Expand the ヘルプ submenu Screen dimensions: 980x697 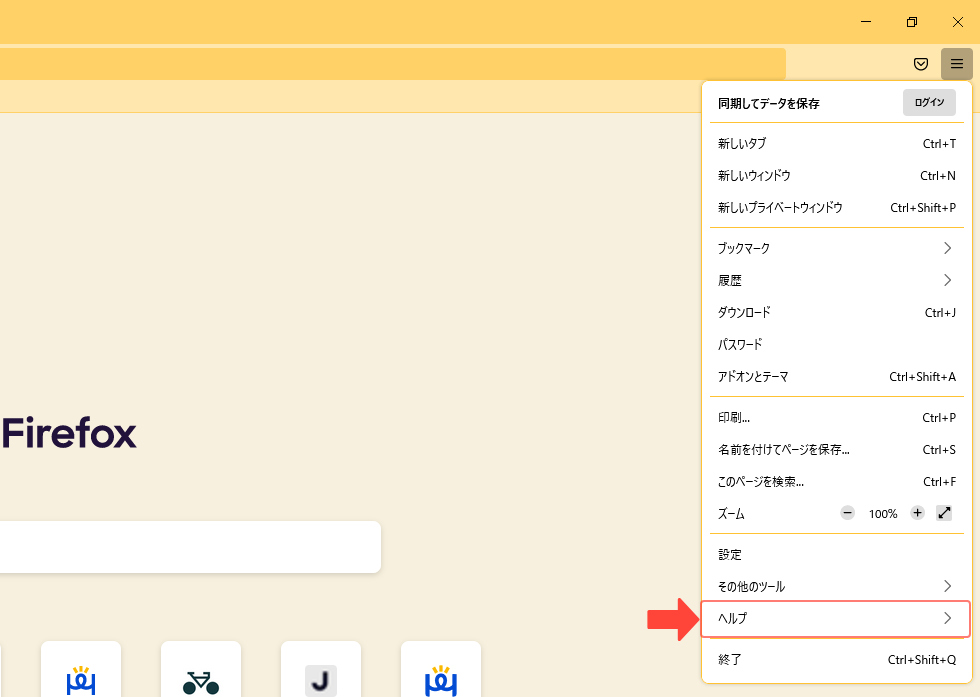click(836, 618)
